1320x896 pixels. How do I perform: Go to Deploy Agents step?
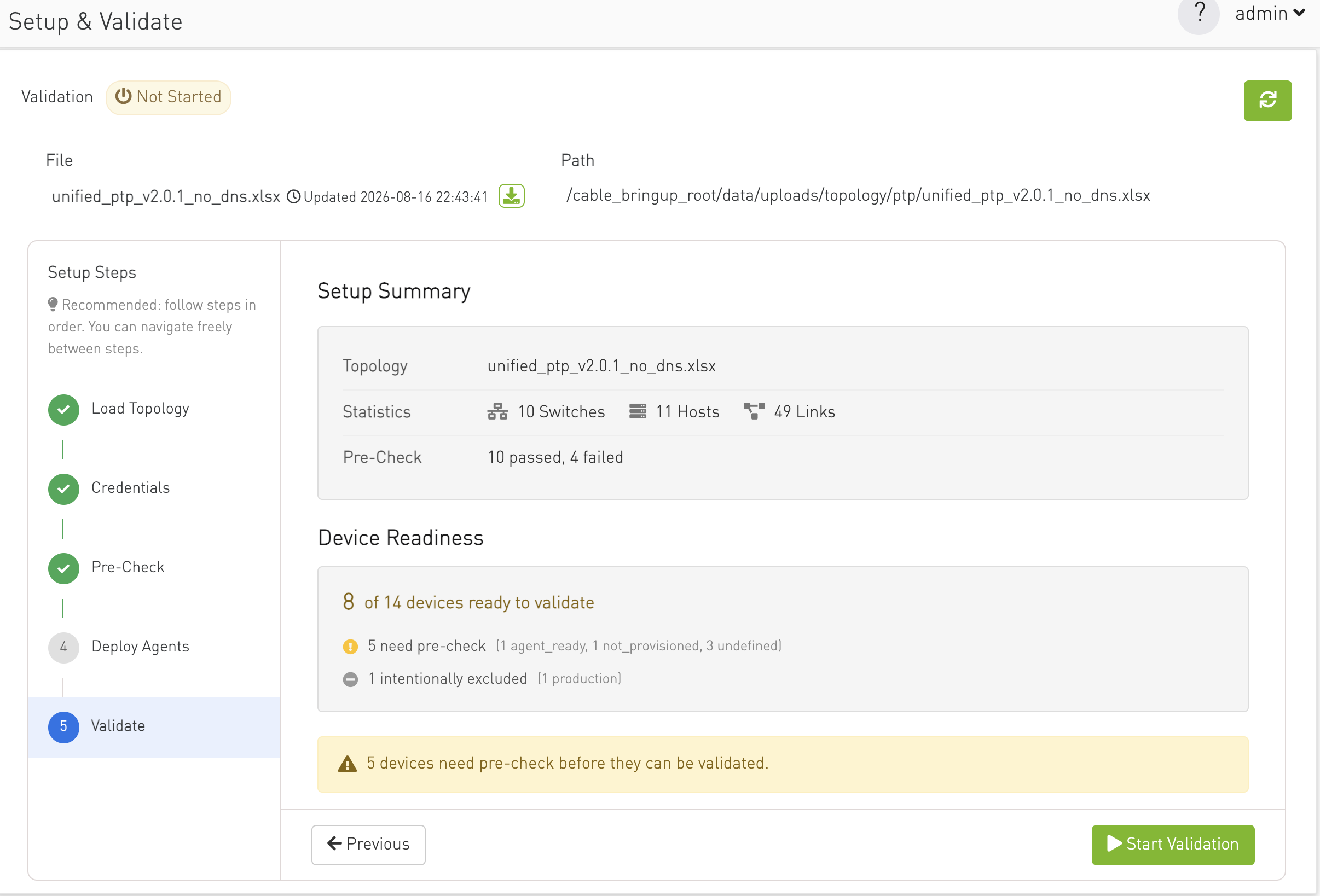click(140, 647)
